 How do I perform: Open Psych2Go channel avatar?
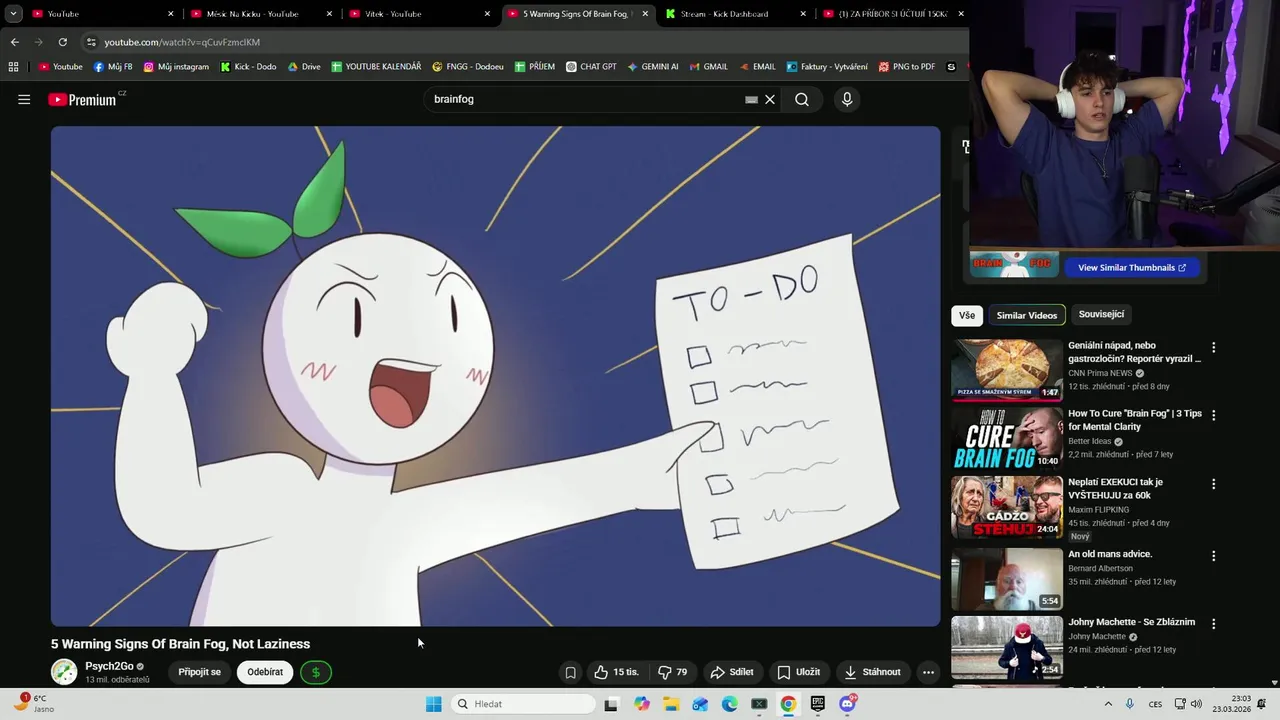tap(64, 672)
